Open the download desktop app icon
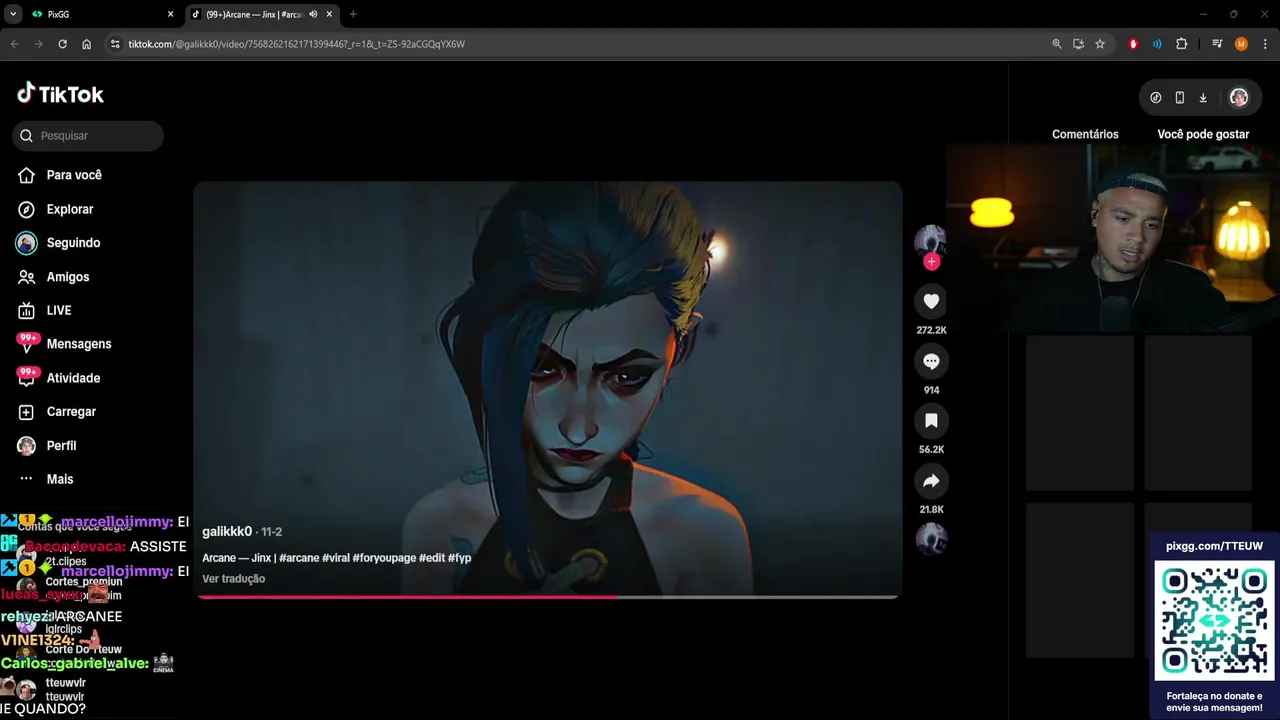This screenshot has height=720, width=1280. [x=1203, y=97]
